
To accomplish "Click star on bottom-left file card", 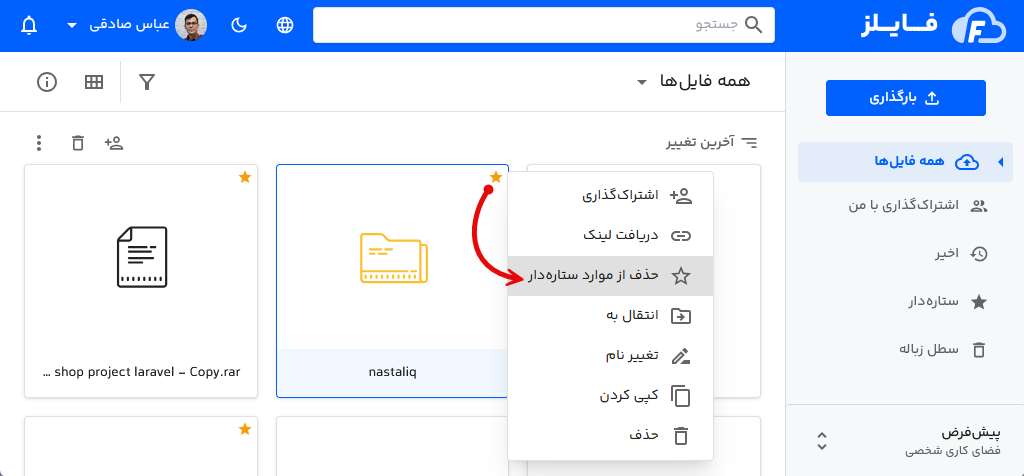I will coord(245,429).
